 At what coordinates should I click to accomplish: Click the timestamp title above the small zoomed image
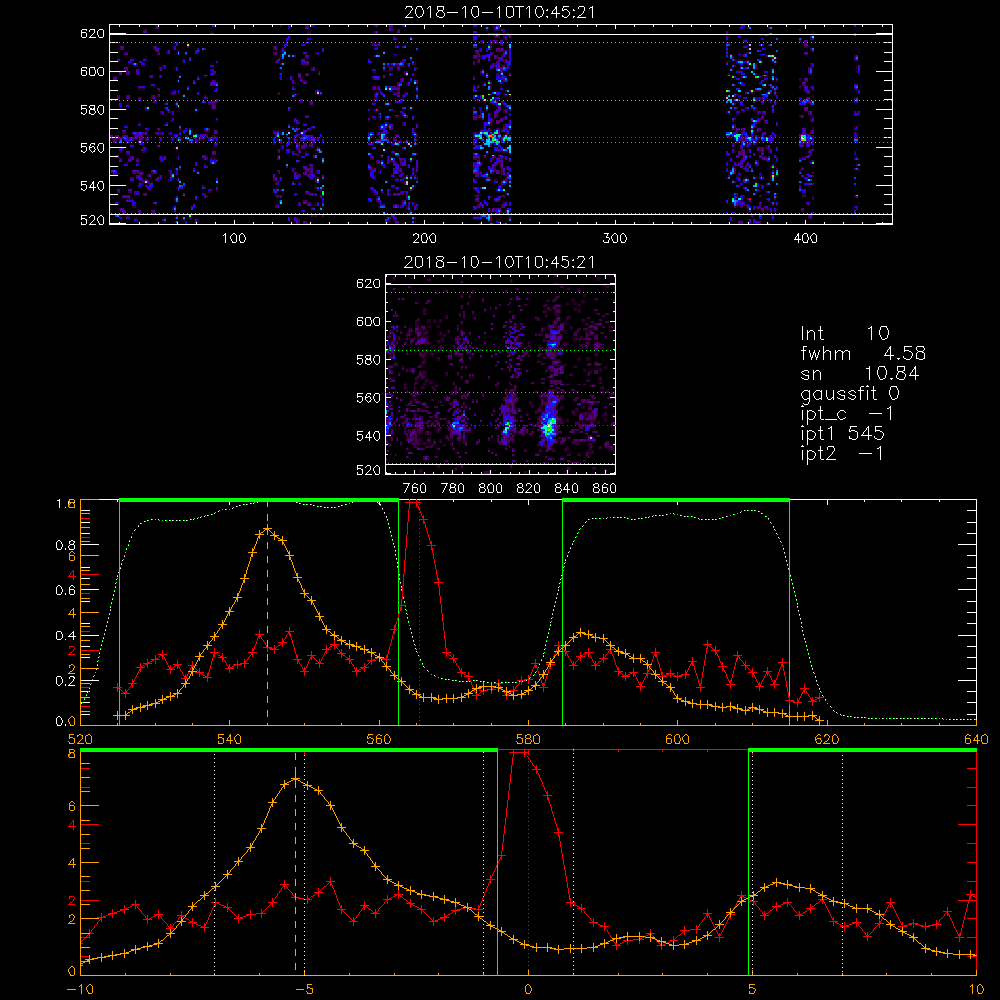pyautogui.click(x=500, y=262)
